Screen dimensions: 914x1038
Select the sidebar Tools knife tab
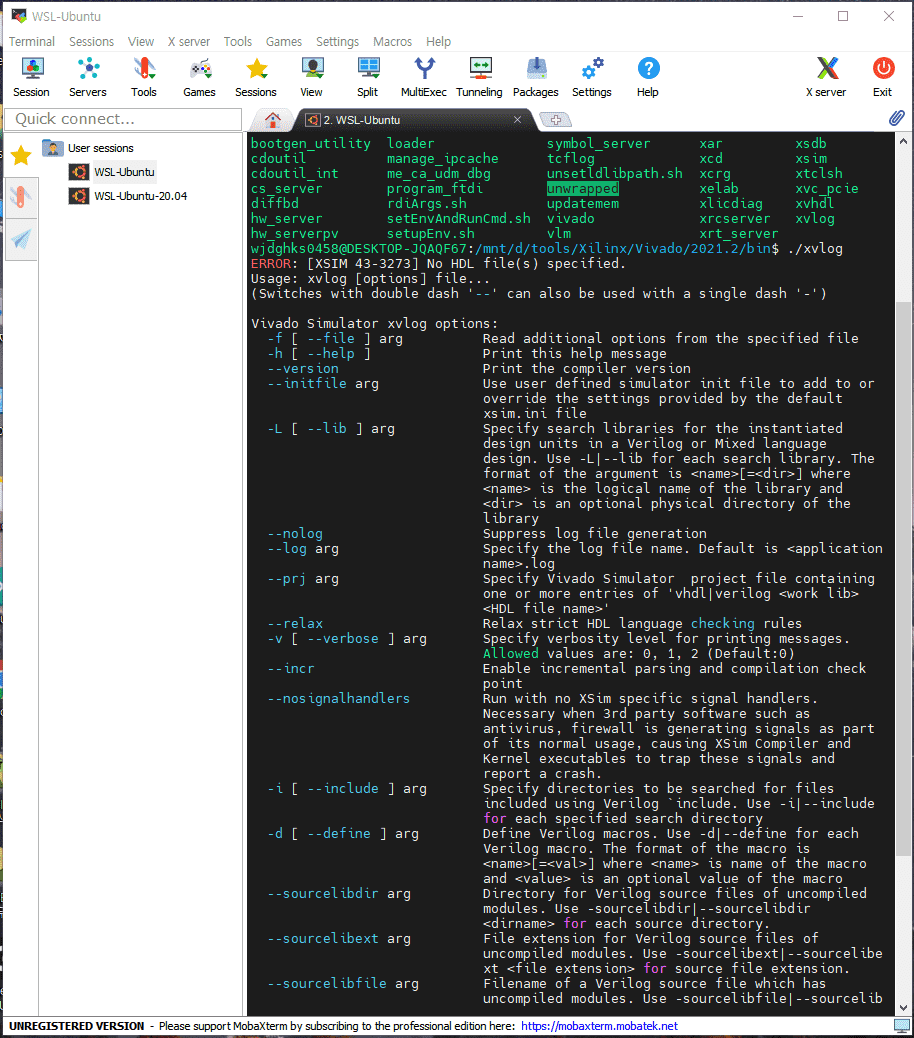click(21, 197)
